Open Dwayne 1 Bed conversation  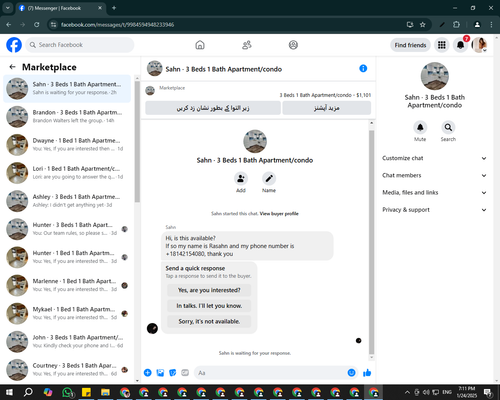(67, 145)
